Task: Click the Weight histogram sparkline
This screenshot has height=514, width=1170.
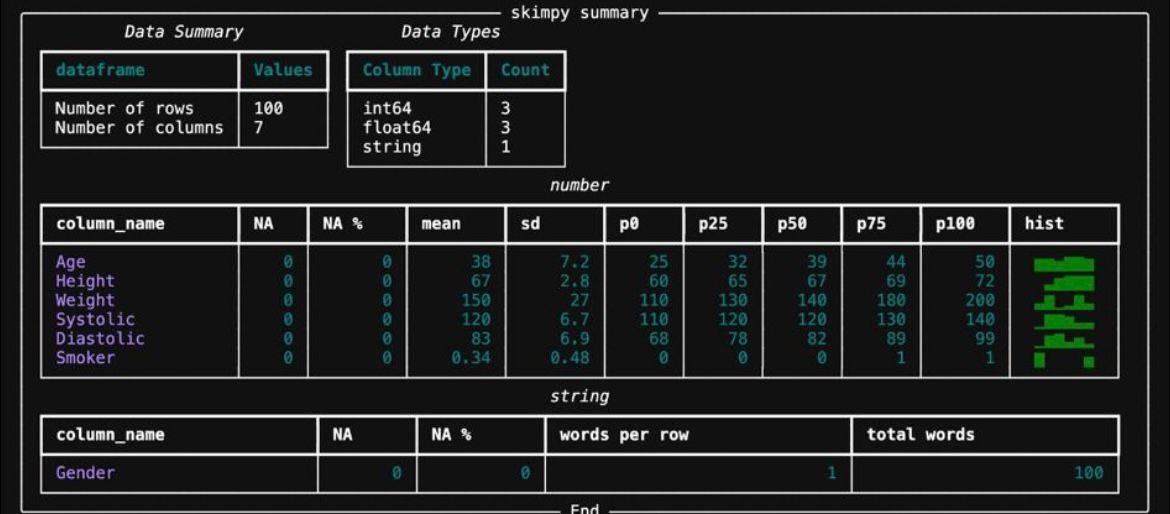Action: tap(1064, 301)
